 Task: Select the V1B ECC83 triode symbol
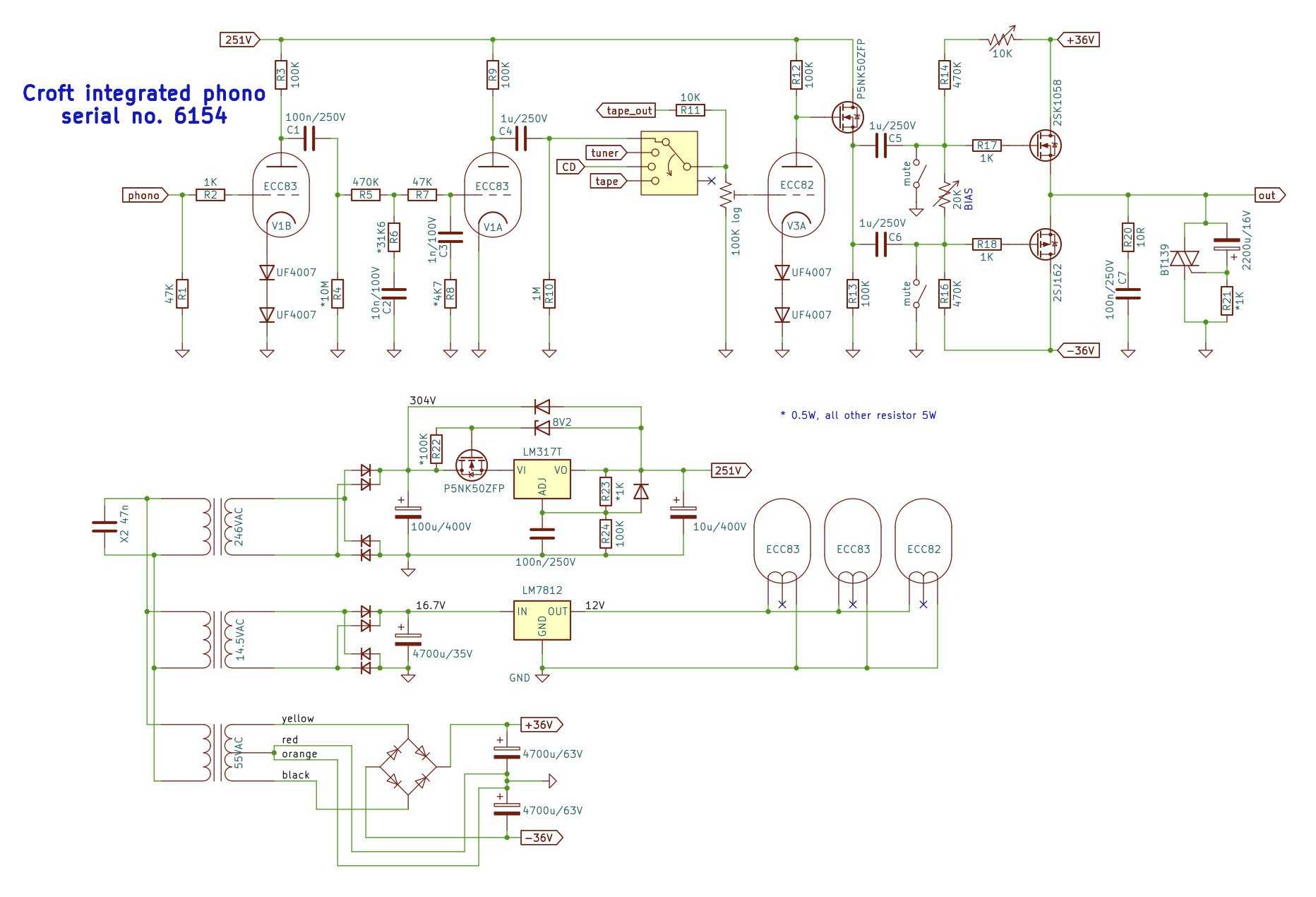click(x=281, y=195)
